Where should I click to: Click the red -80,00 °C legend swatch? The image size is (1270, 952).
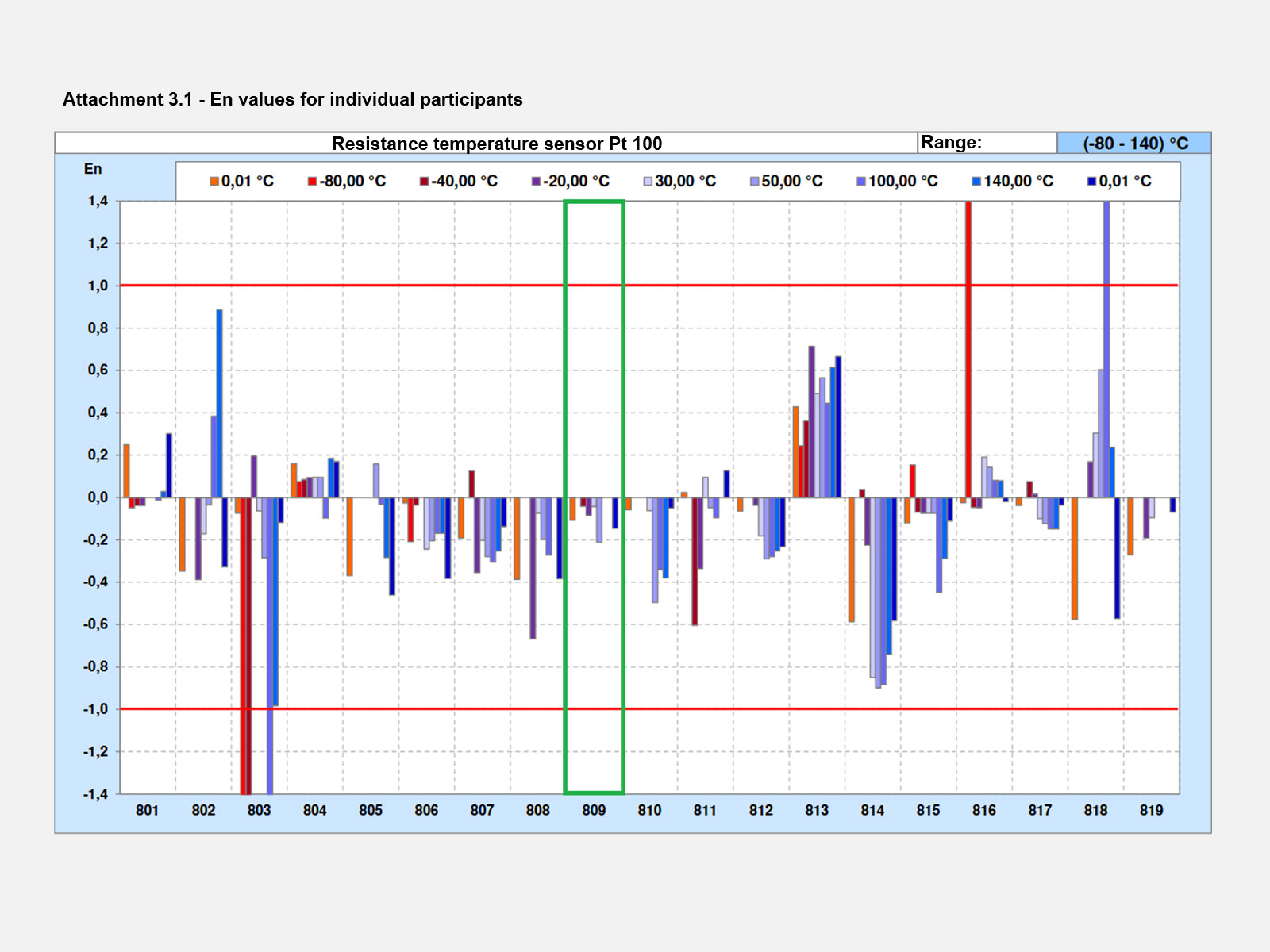pos(312,182)
